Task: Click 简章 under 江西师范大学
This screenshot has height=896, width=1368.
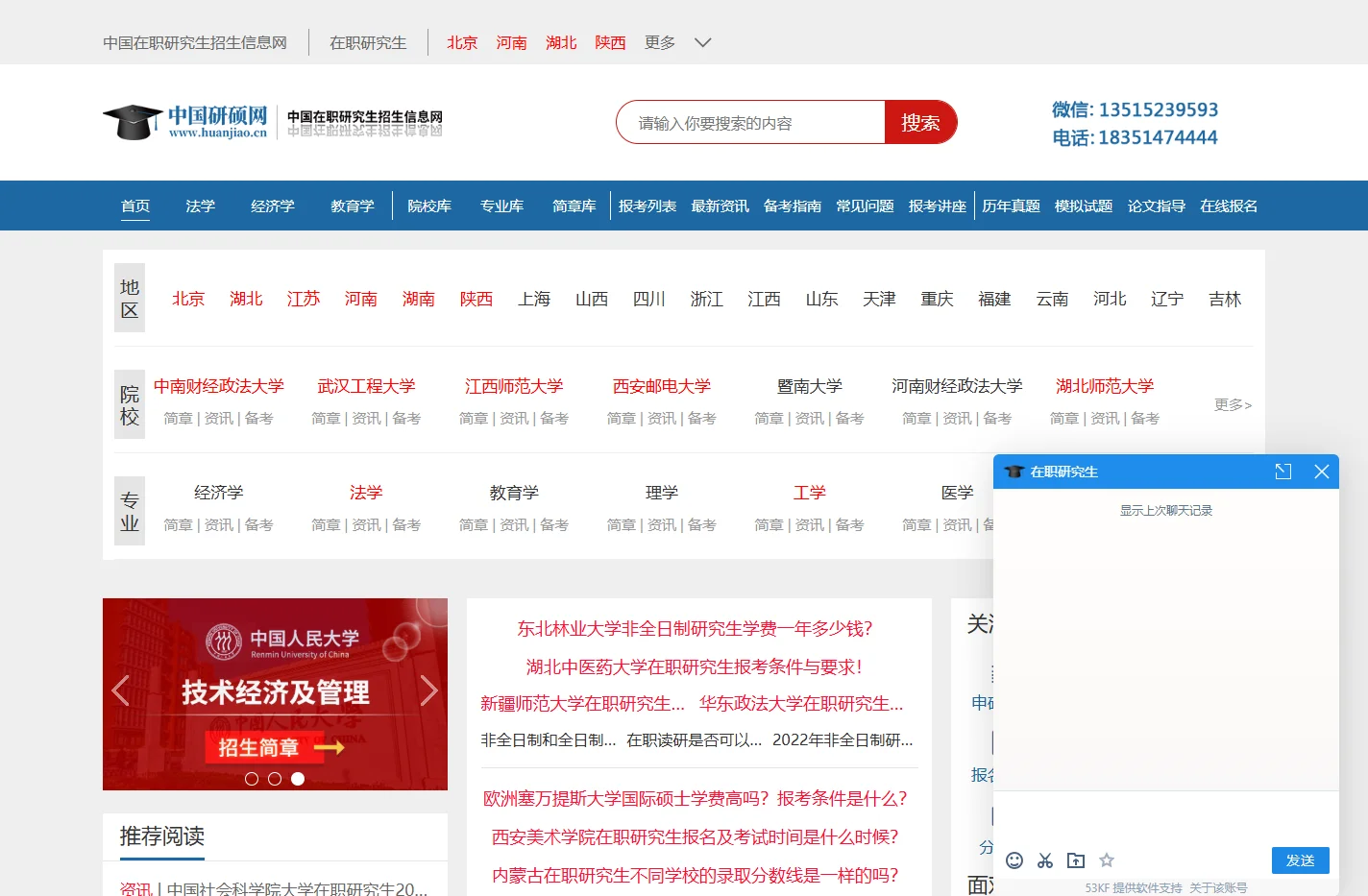Action: pyautogui.click(x=474, y=419)
